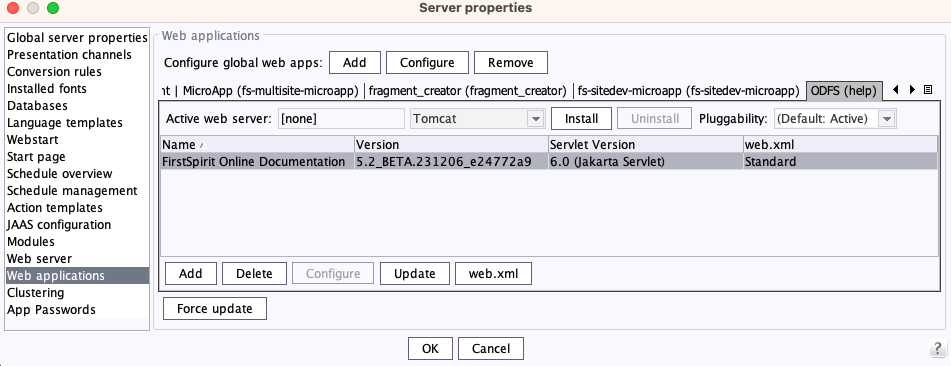
Task: Select Start page in sidebar
Action: 77,157
